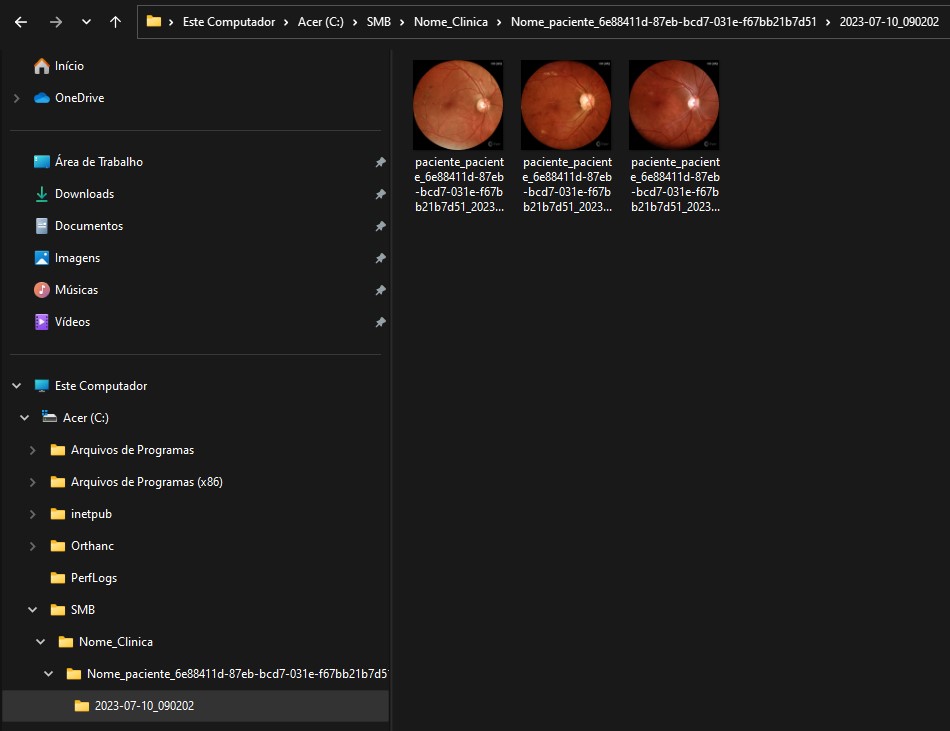Collapse the SMB folder node
The image size is (950, 731).
coord(33,610)
